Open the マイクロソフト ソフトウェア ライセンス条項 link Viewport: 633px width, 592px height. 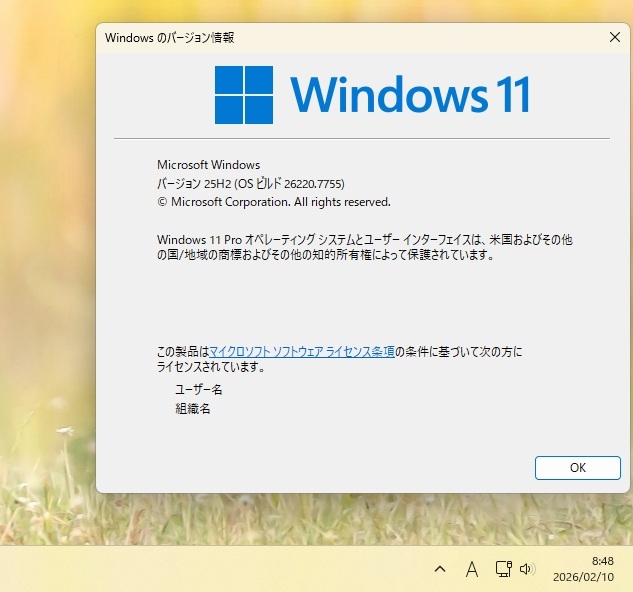pyautogui.click(x=302, y=352)
